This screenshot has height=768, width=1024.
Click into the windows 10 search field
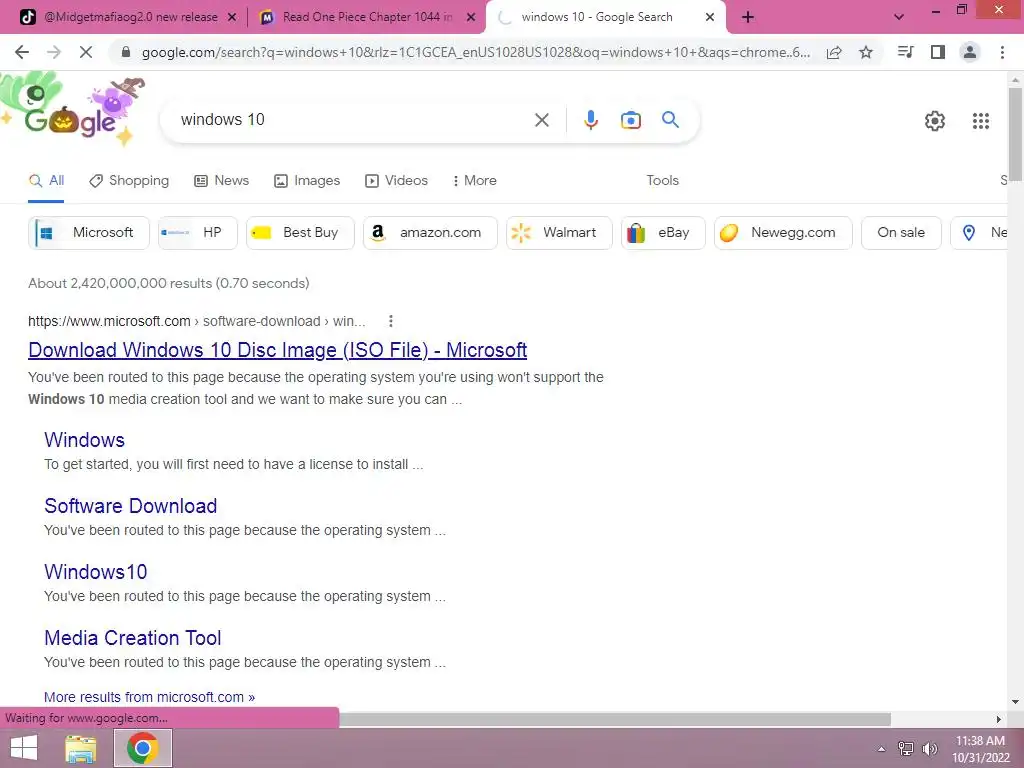click(x=353, y=120)
